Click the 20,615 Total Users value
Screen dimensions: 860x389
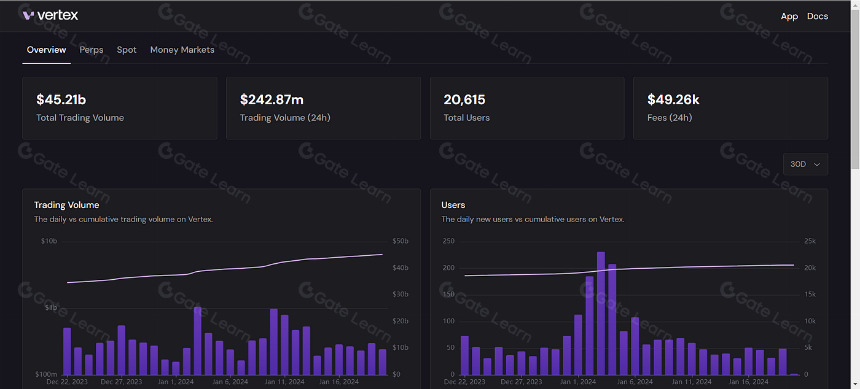click(x=464, y=99)
